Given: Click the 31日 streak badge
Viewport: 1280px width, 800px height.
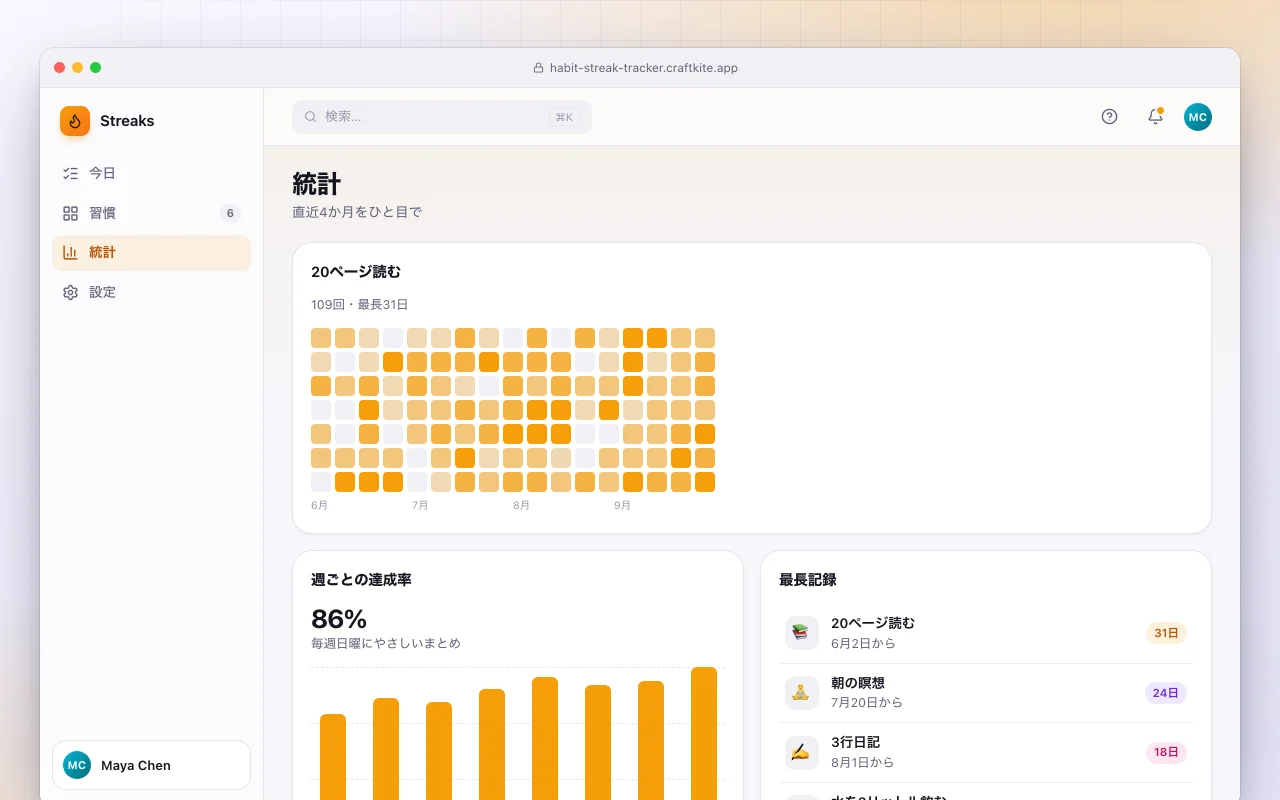Looking at the screenshot, I should click(1166, 633).
